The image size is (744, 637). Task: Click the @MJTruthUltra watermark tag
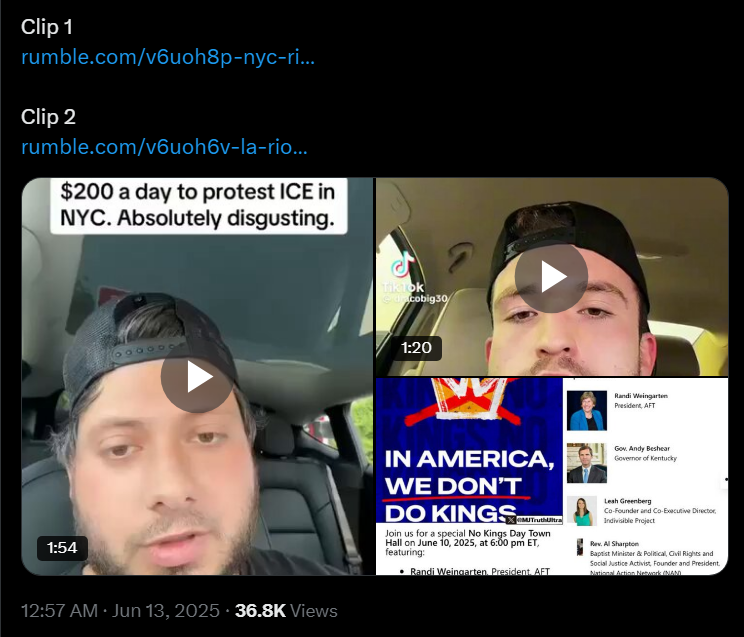535,520
